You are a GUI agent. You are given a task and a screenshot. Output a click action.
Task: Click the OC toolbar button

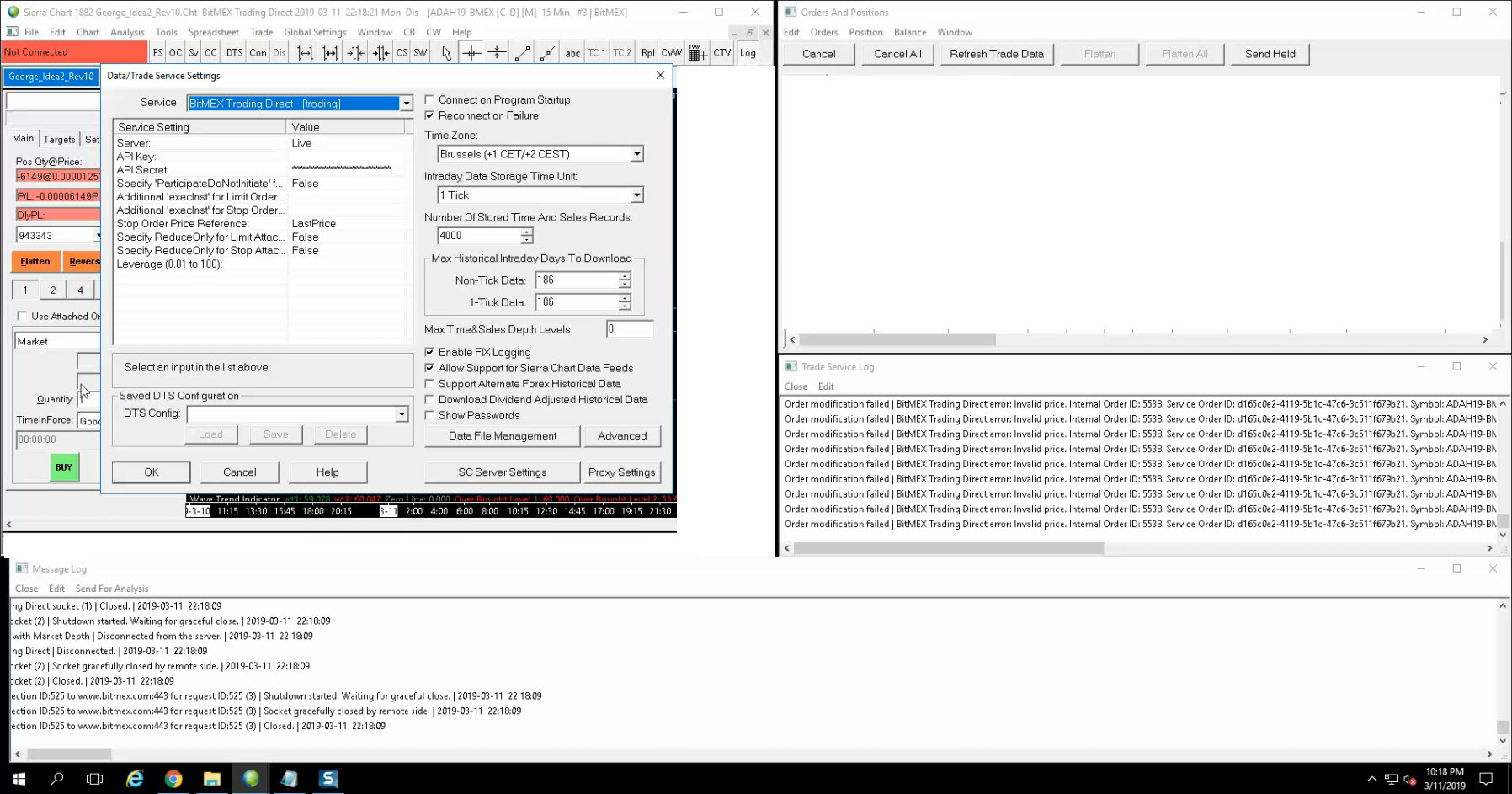pyautogui.click(x=175, y=52)
